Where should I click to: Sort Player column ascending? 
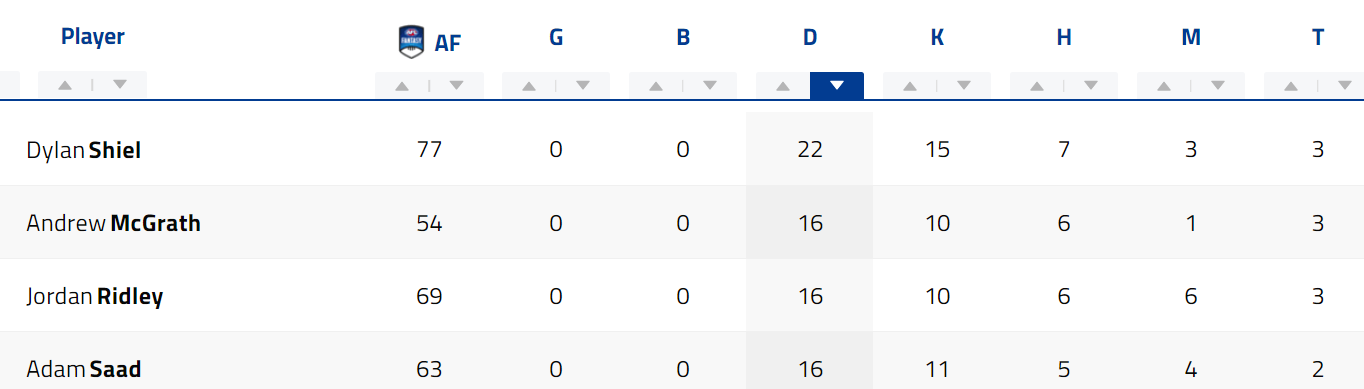(x=65, y=85)
